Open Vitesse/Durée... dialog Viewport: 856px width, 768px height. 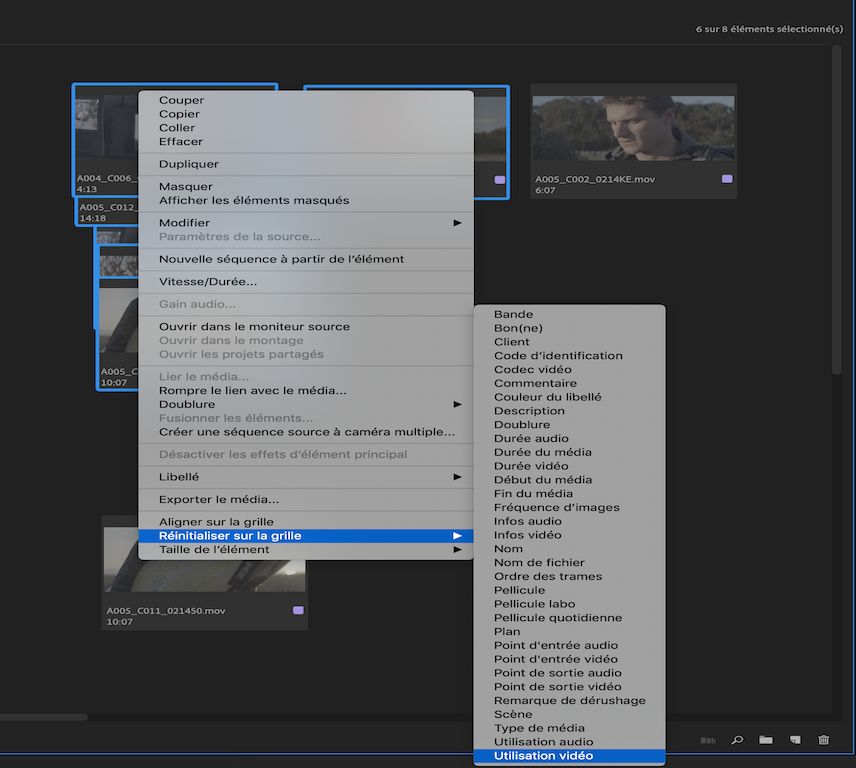[306, 282]
